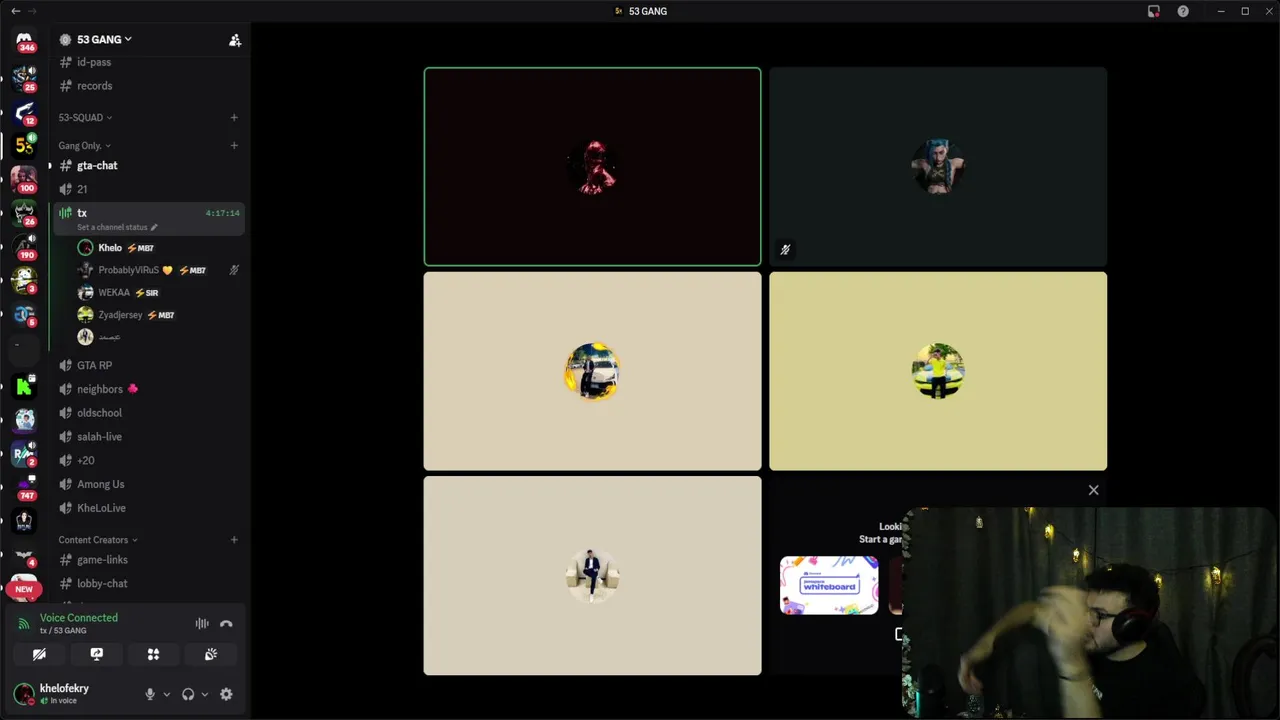Launch the Whiteboard activity card
Screen dimensions: 1280x720
pyautogui.click(x=829, y=585)
